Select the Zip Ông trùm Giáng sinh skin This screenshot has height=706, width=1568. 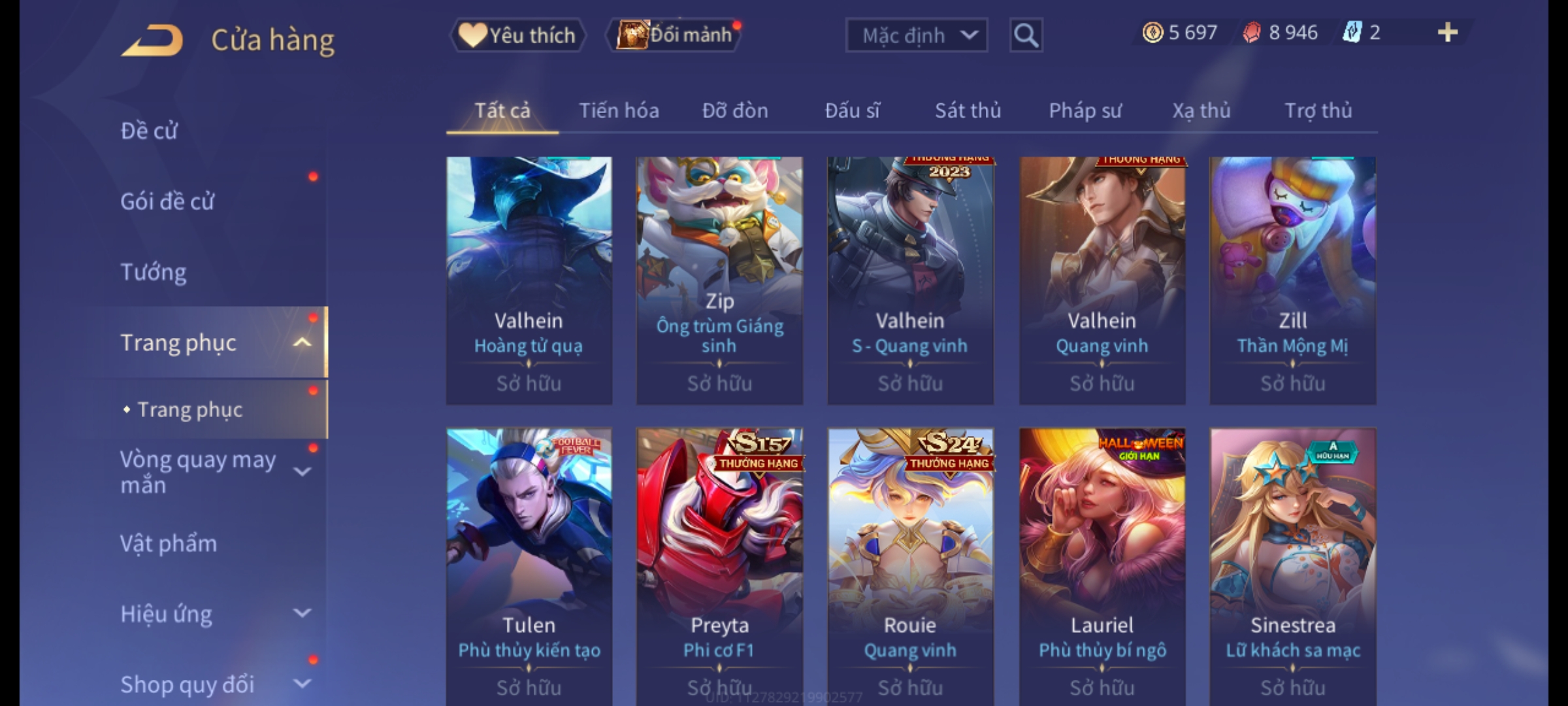719,280
